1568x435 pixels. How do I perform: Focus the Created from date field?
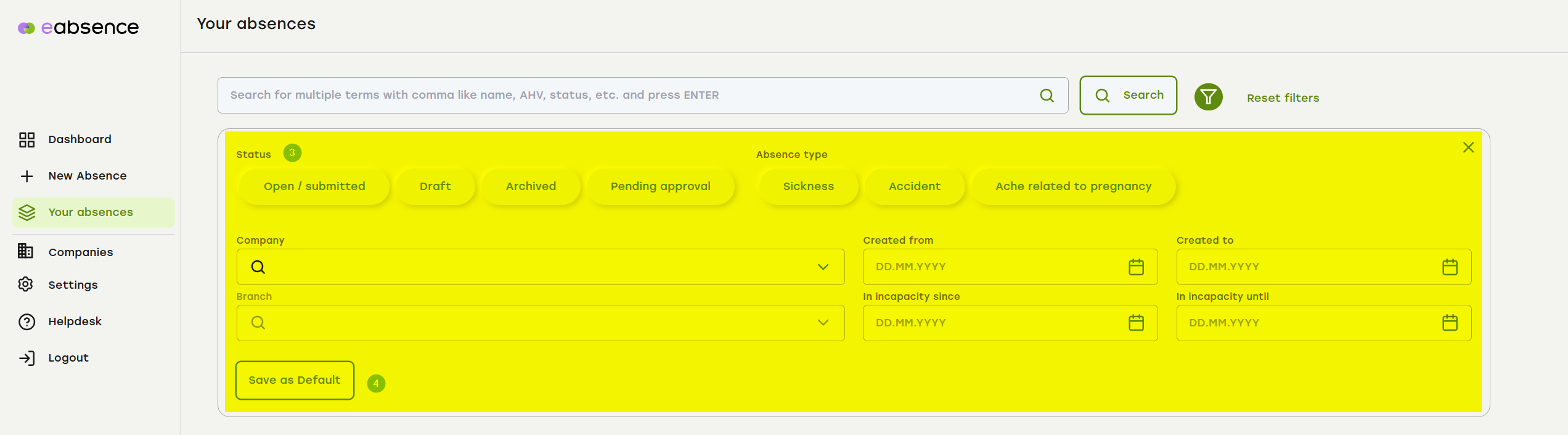1010,267
